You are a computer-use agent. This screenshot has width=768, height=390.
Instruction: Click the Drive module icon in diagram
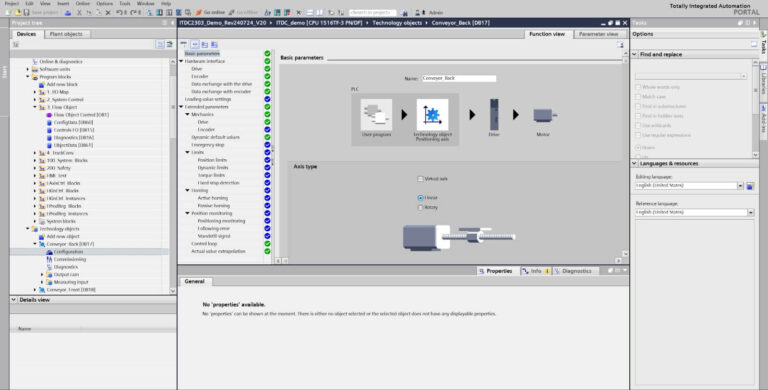click(x=494, y=114)
